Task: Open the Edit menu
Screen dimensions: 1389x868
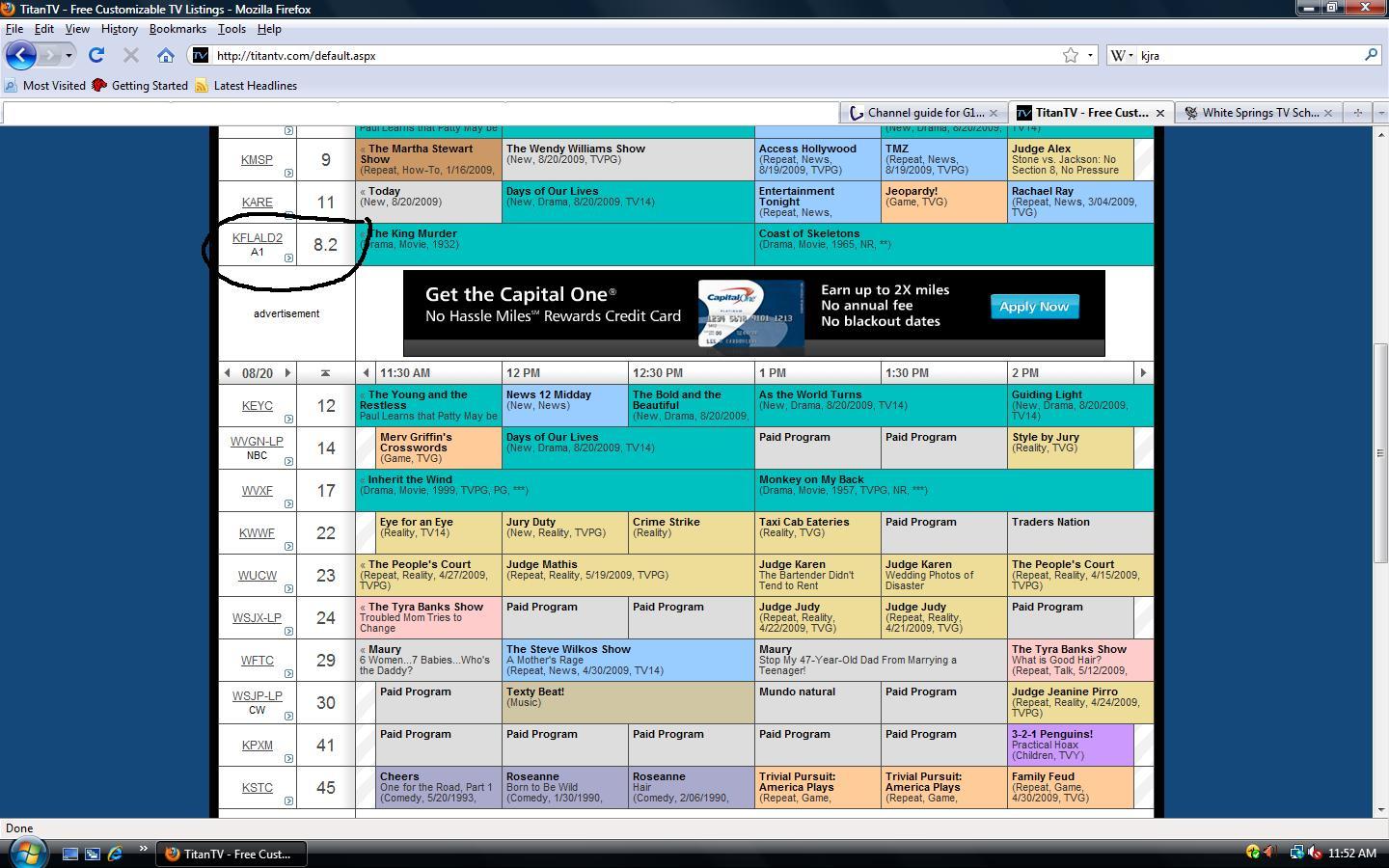Action: pyautogui.click(x=44, y=29)
